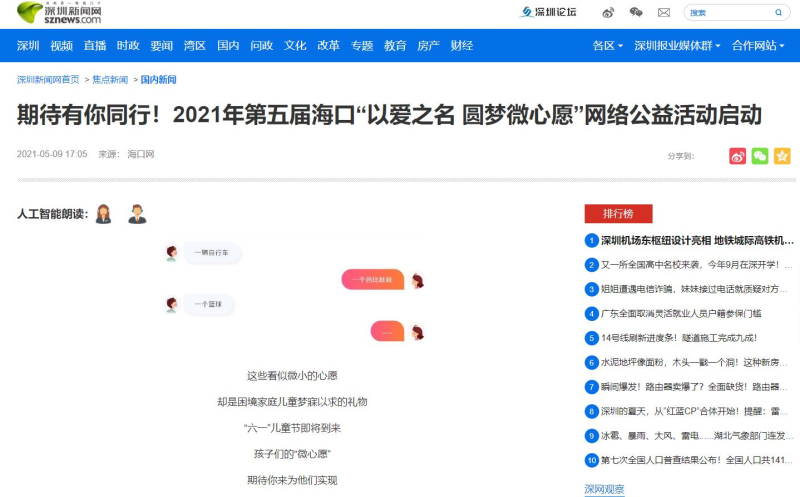Share article to Weibo via red icon
The image size is (800, 497).
click(x=738, y=156)
